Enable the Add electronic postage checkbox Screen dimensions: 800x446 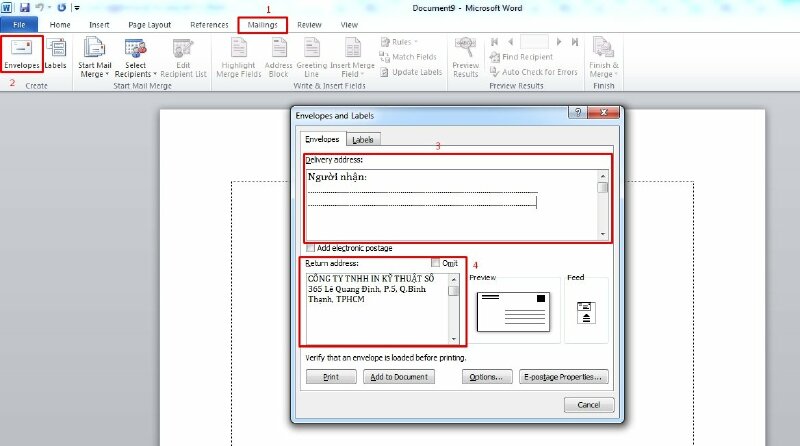[311, 248]
